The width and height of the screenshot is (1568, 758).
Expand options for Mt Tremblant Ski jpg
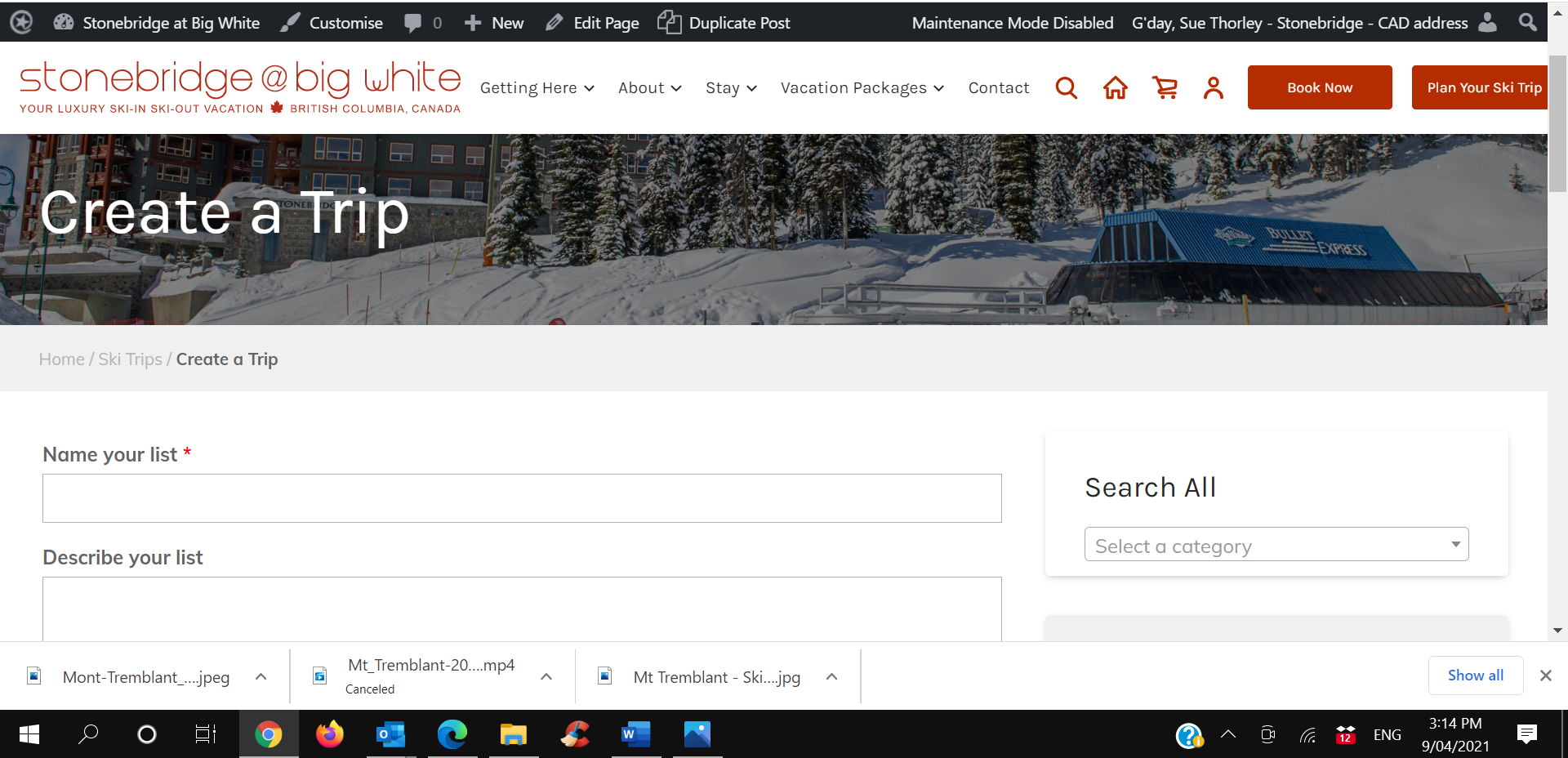(x=831, y=676)
